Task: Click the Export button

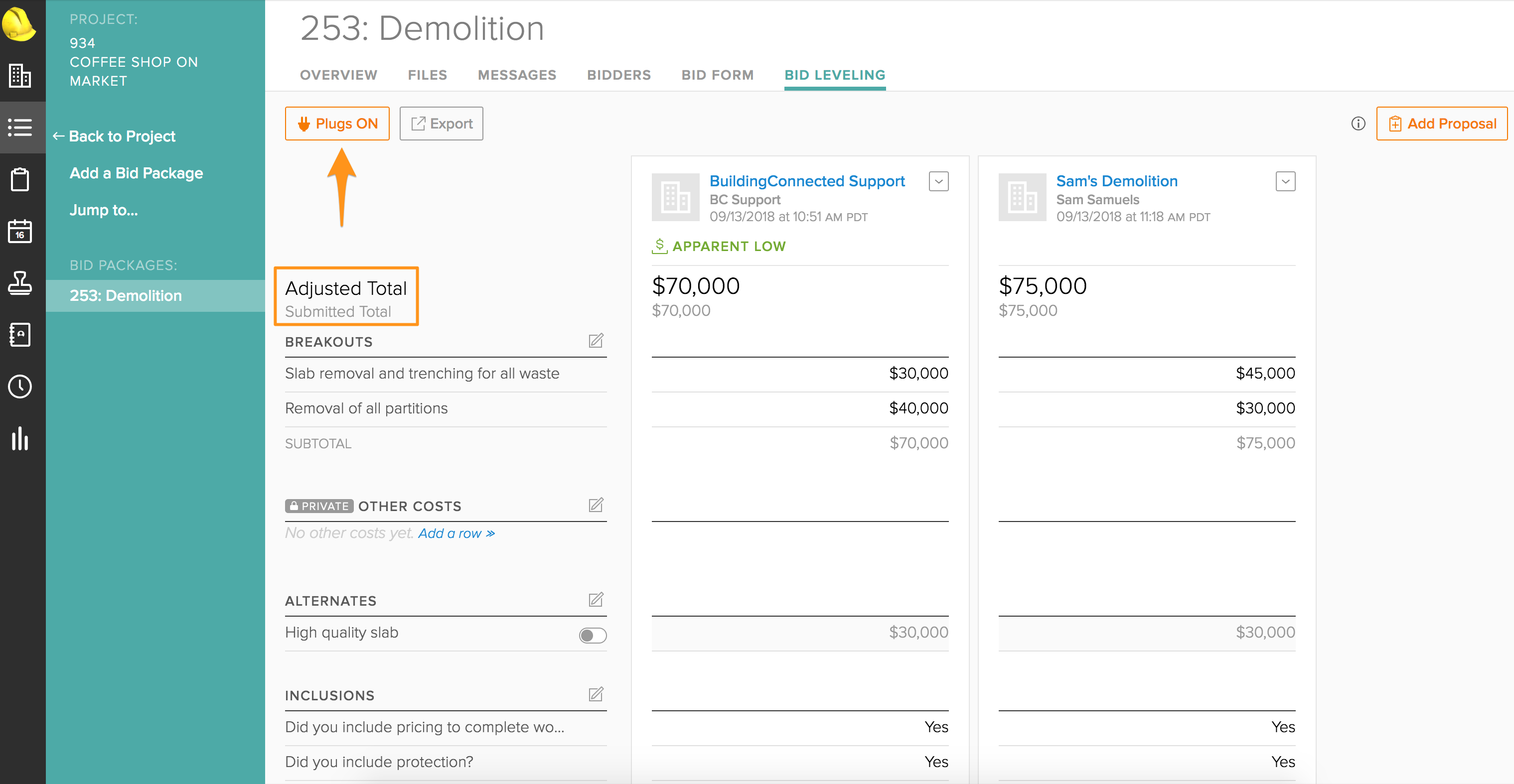Action: [442, 124]
